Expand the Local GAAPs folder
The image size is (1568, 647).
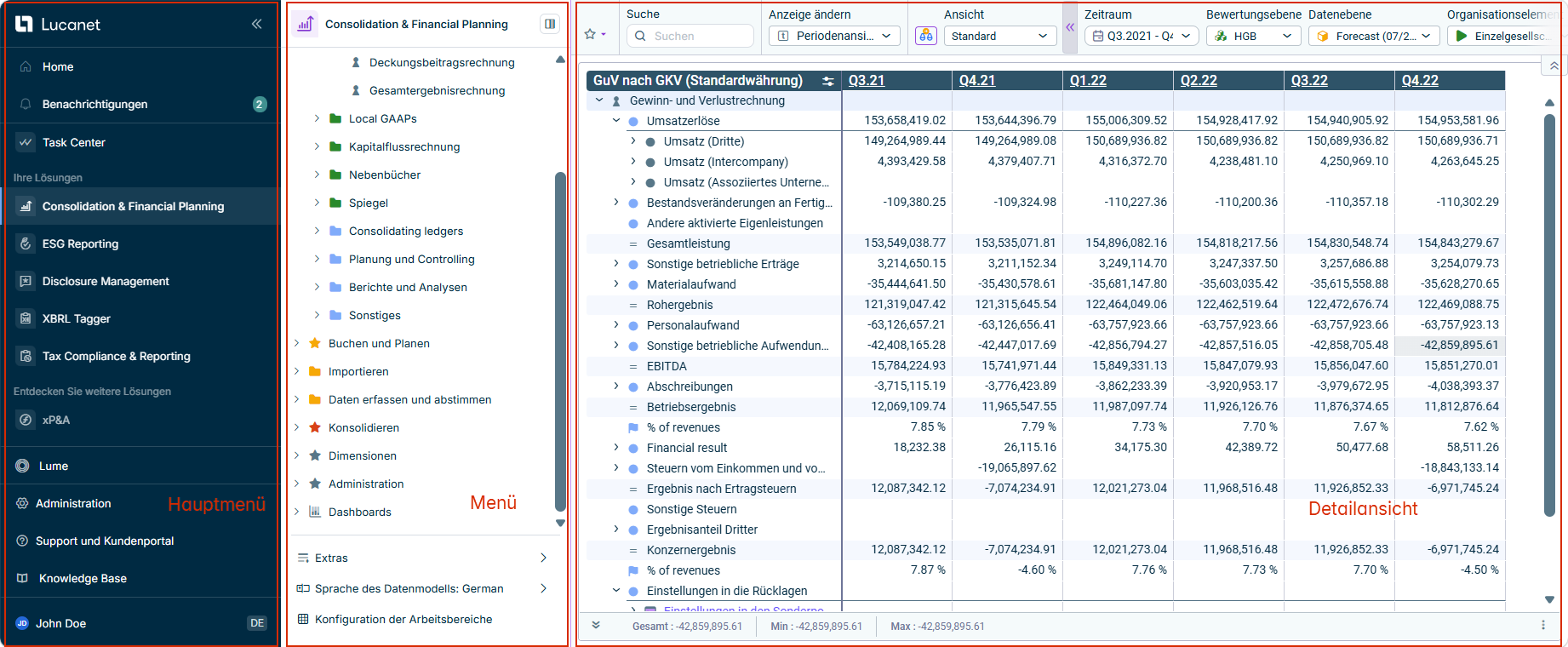point(317,118)
